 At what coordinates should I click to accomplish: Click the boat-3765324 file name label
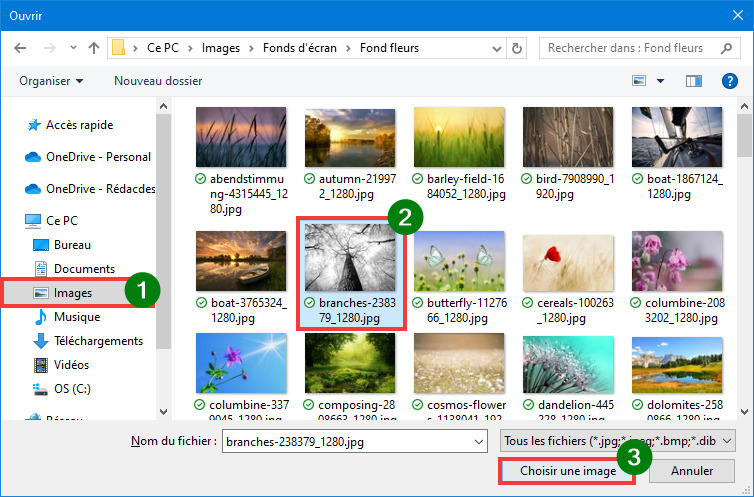tap(249, 310)
